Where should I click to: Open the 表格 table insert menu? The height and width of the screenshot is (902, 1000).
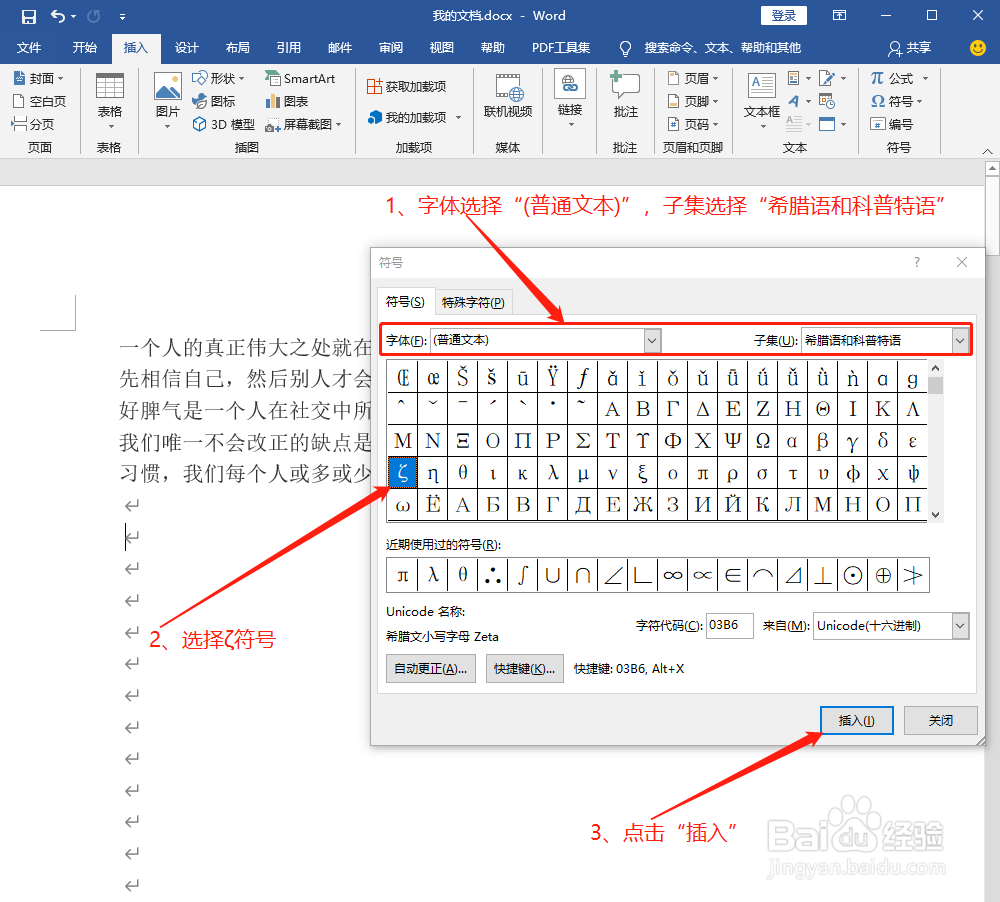tap(110, 101)
